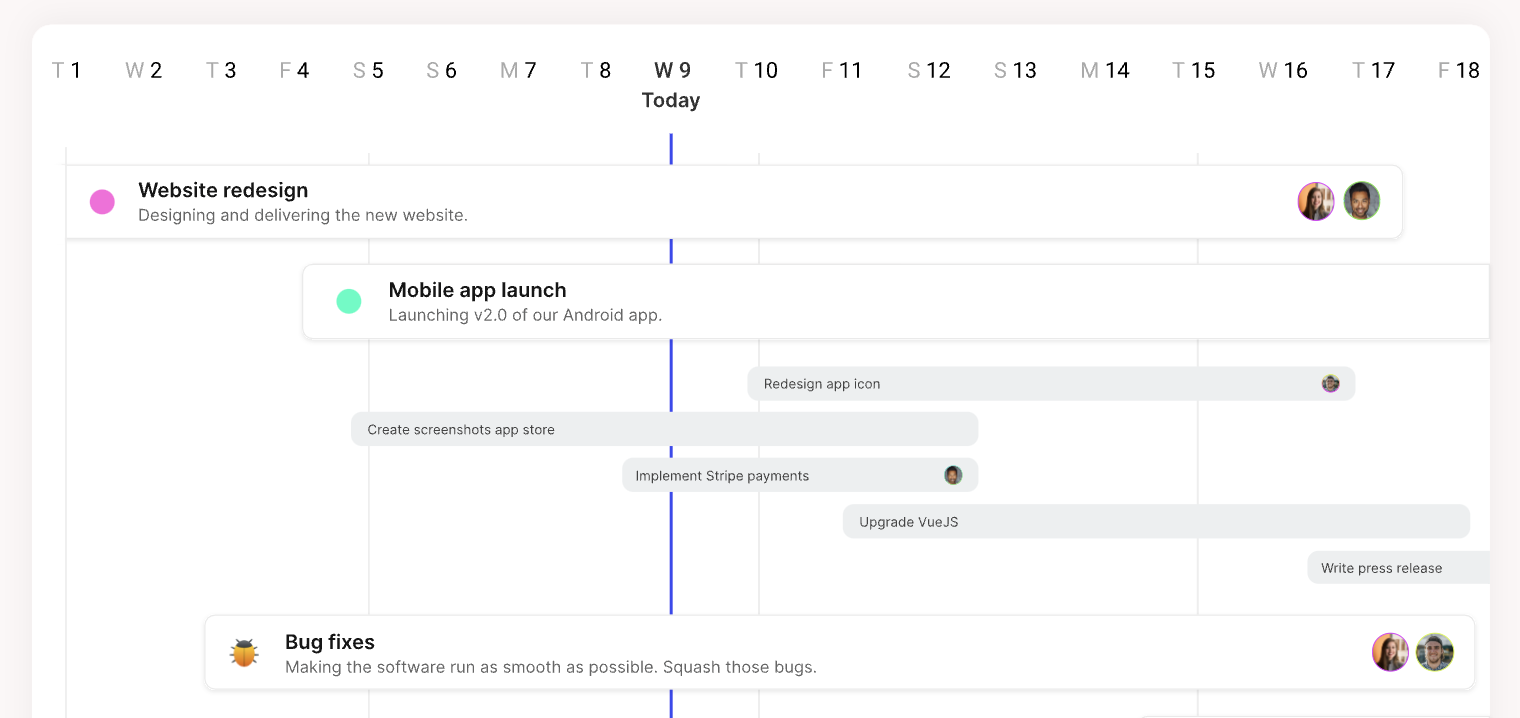Select the left avatar on Website redesign
Viewport: 1520px width, 718px height.
point(1316,201)
